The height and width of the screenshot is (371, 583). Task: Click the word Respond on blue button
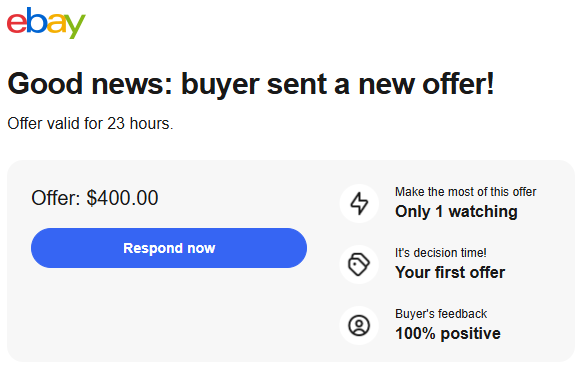pos(153,248)
